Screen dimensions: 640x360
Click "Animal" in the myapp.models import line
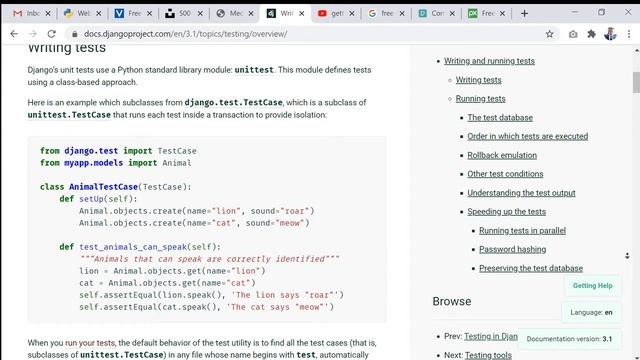(177, 163)
